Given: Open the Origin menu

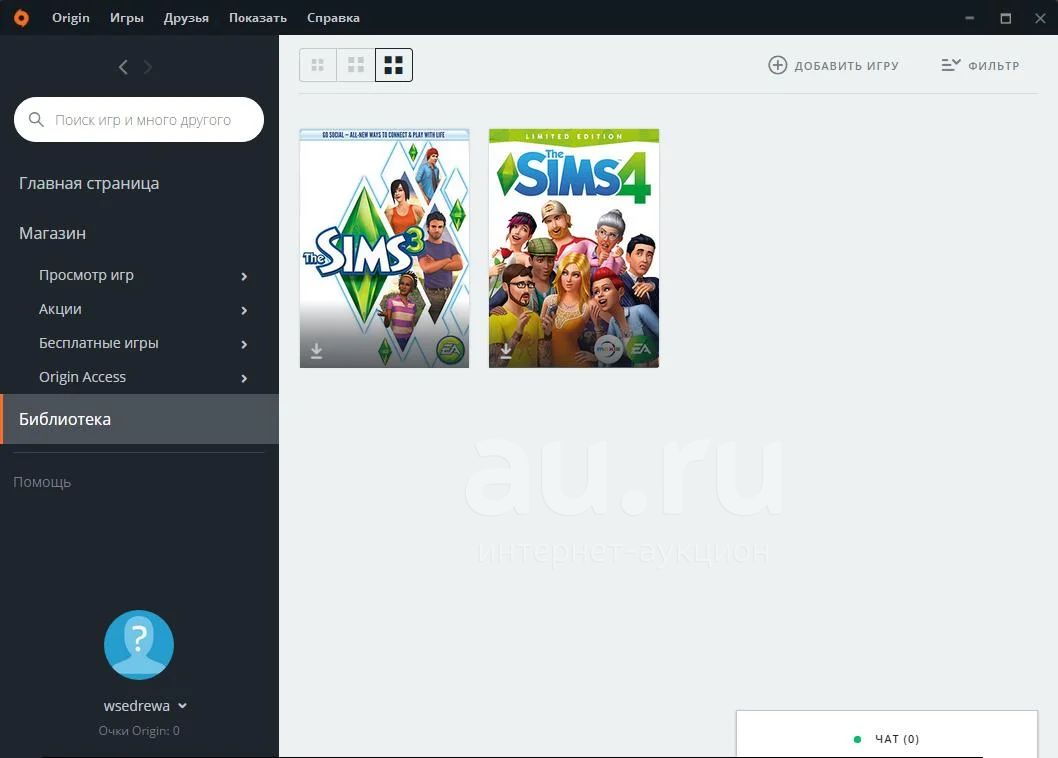Looking at the screenshot, I should coord(71,18).
